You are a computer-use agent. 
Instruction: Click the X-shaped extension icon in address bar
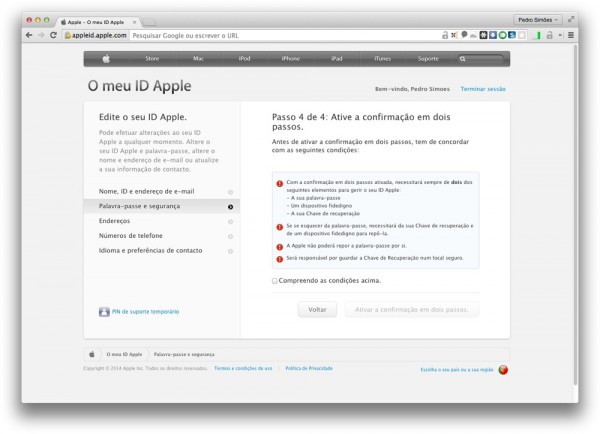(454, 35)
